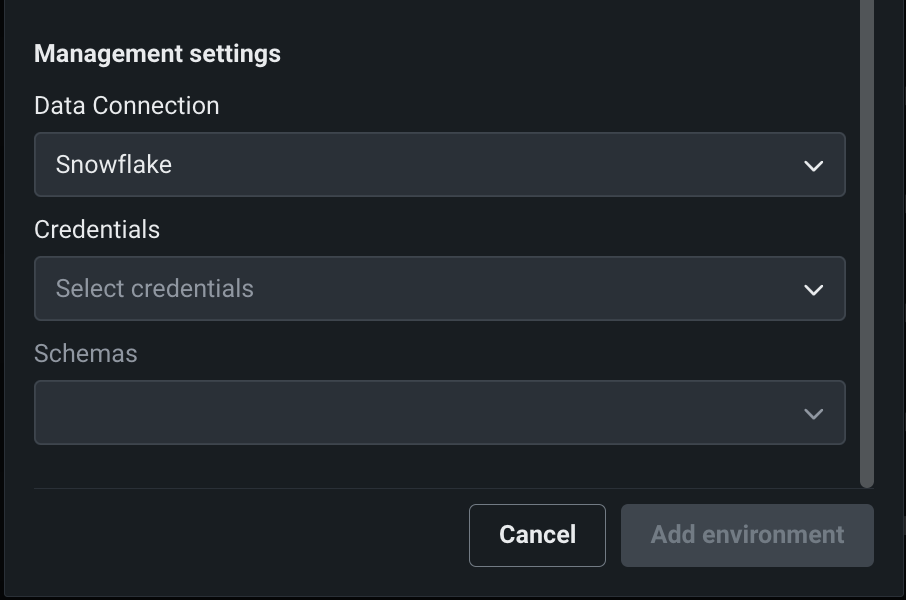This screenshot has height=600, width=906.
Task: Open the Data Connection dropdown
Action: pos(439,165)
